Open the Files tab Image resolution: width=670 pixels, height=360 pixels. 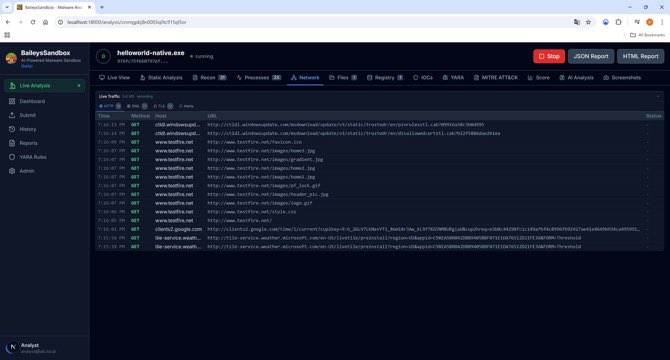pos(343,78)
